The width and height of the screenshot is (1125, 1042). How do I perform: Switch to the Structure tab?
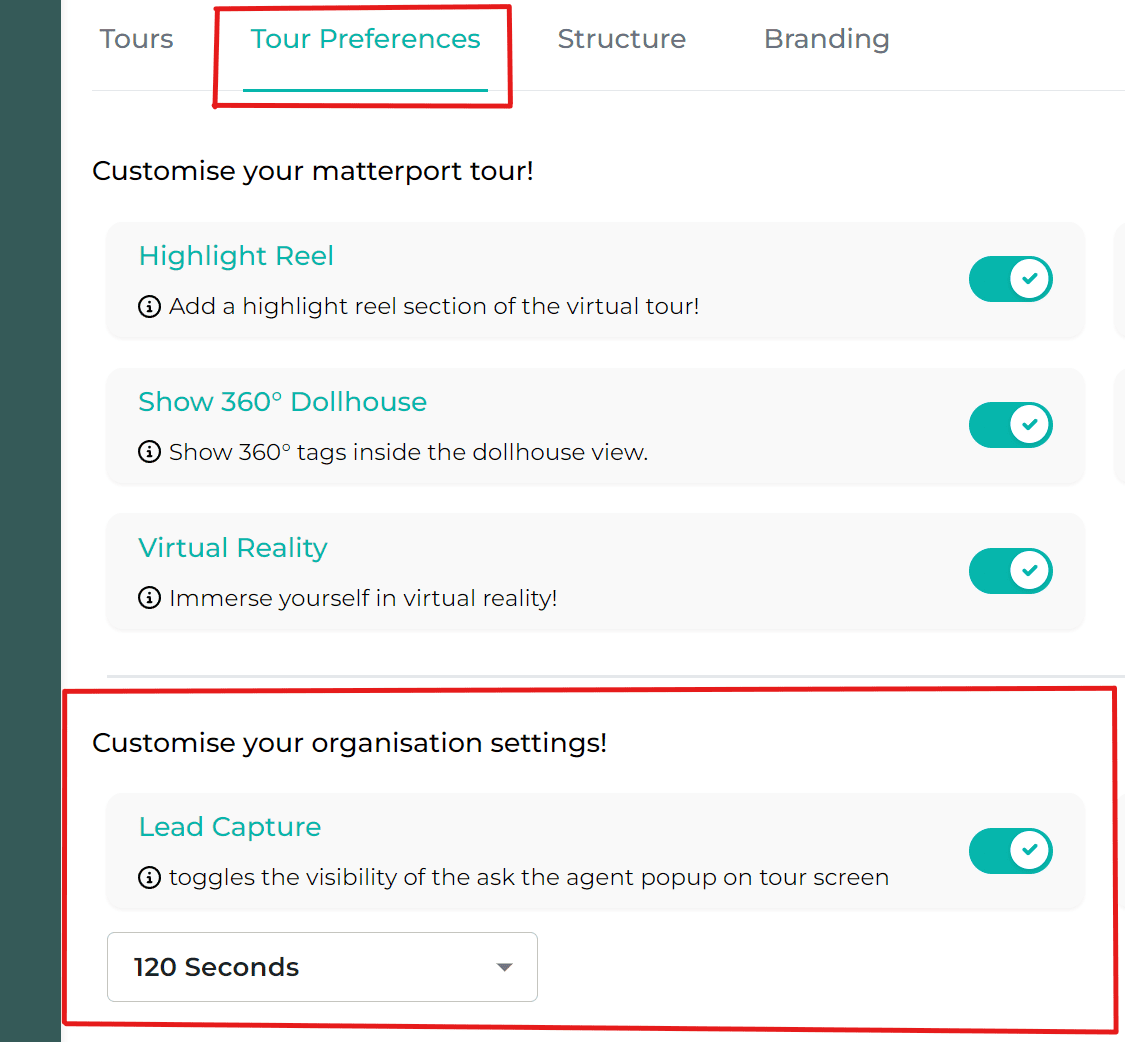[621, 39]
